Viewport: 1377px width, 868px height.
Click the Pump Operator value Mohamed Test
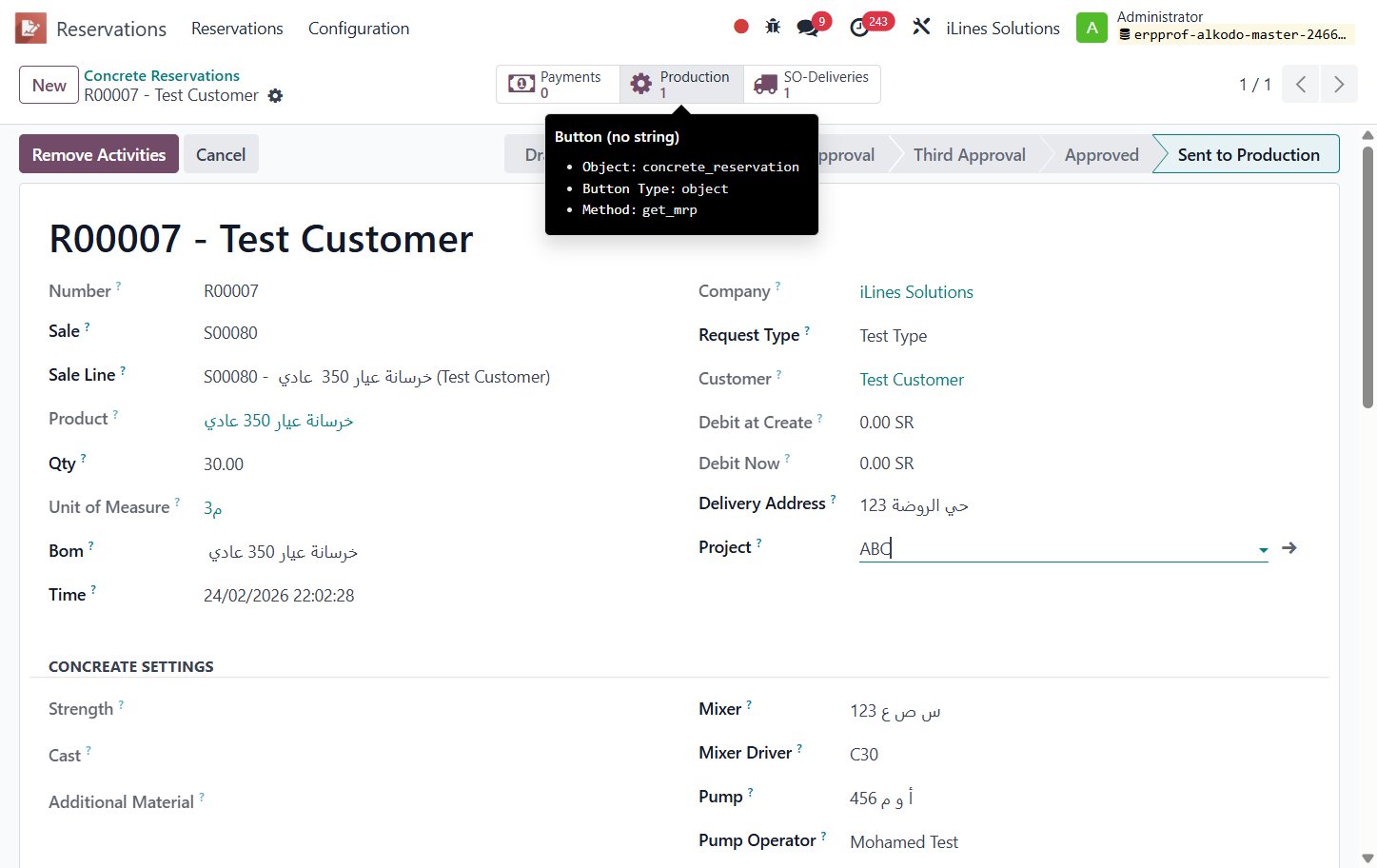[x=904, y=842]
